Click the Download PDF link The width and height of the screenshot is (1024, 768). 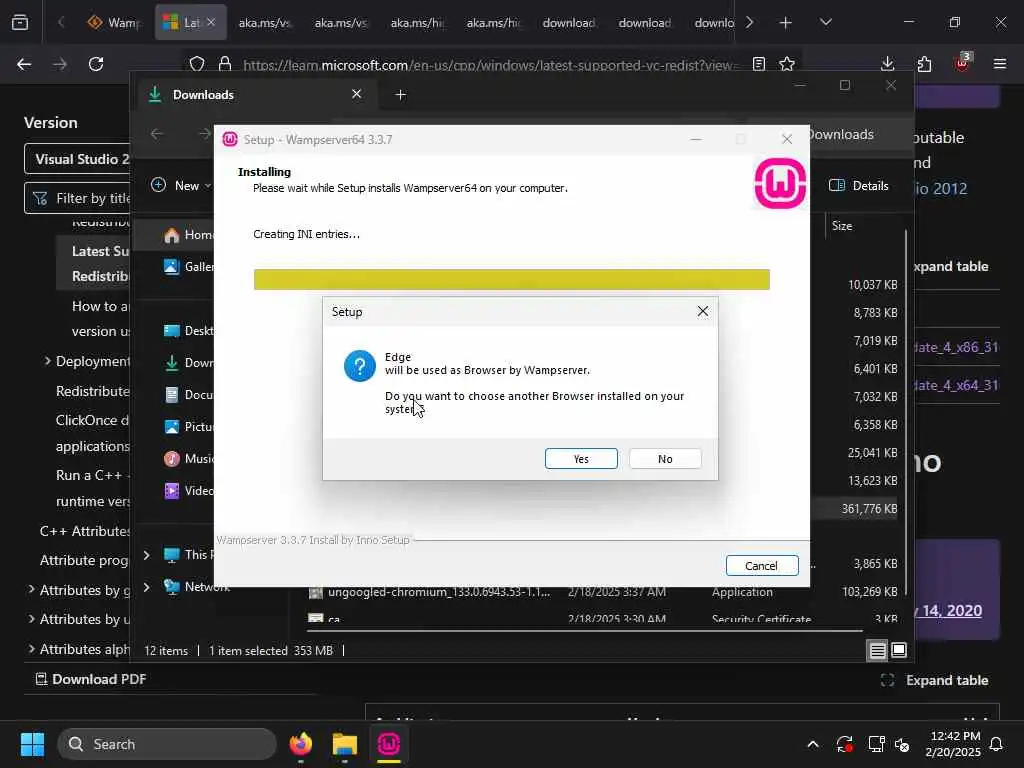pos(91,679)
